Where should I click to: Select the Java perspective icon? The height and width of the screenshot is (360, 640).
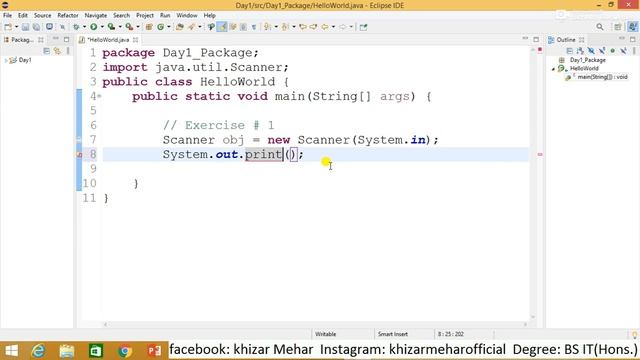coord(633,27)
